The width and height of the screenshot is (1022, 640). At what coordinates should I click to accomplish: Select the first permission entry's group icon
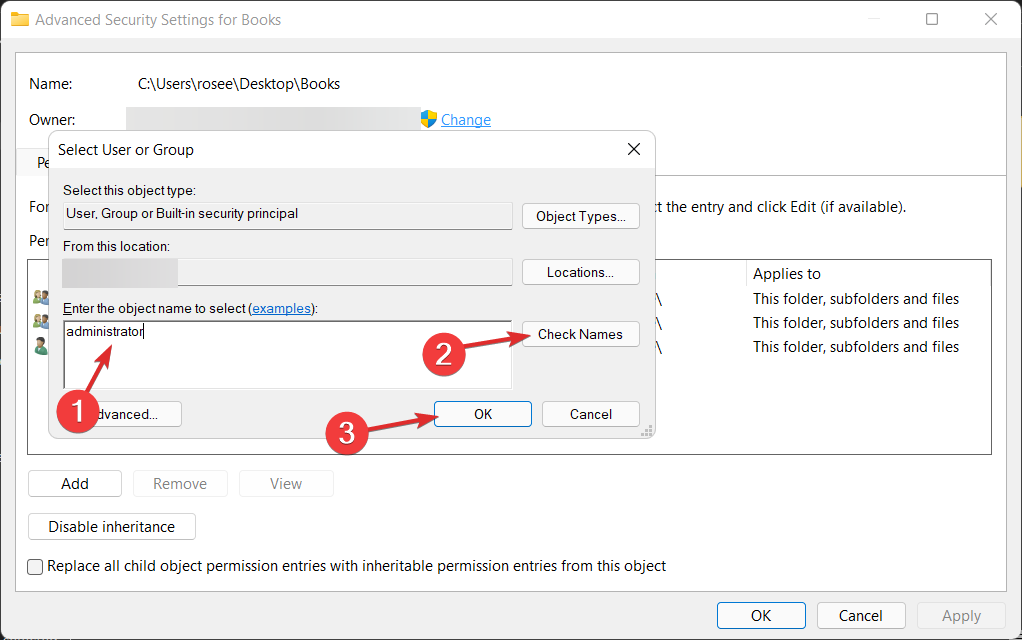(40, 297)
